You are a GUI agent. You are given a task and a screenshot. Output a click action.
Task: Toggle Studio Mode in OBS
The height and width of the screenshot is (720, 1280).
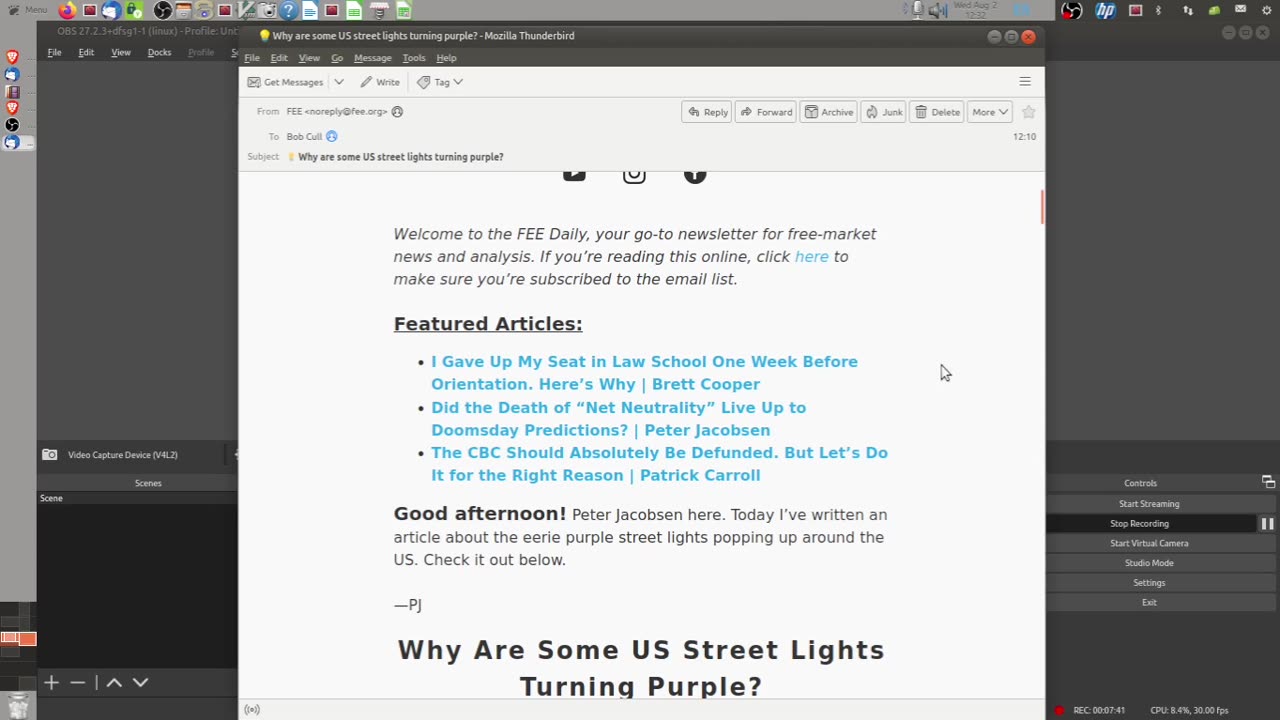1149,563
